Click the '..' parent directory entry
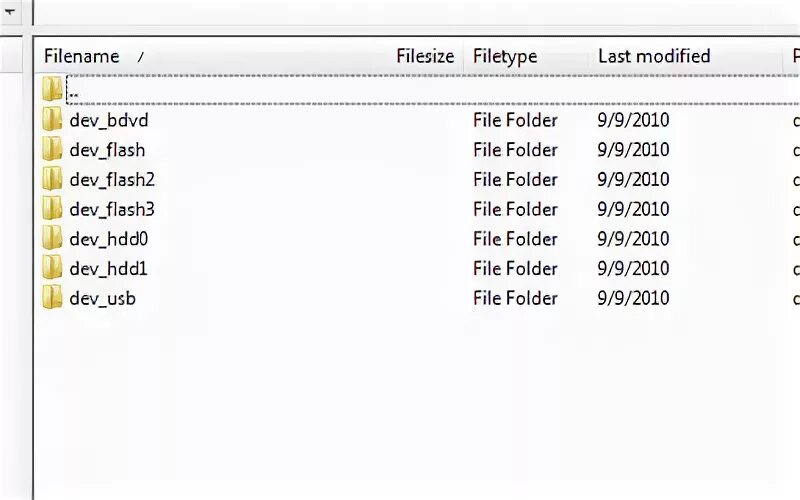The height and width of the screenshot is (500, 800). 75,92
